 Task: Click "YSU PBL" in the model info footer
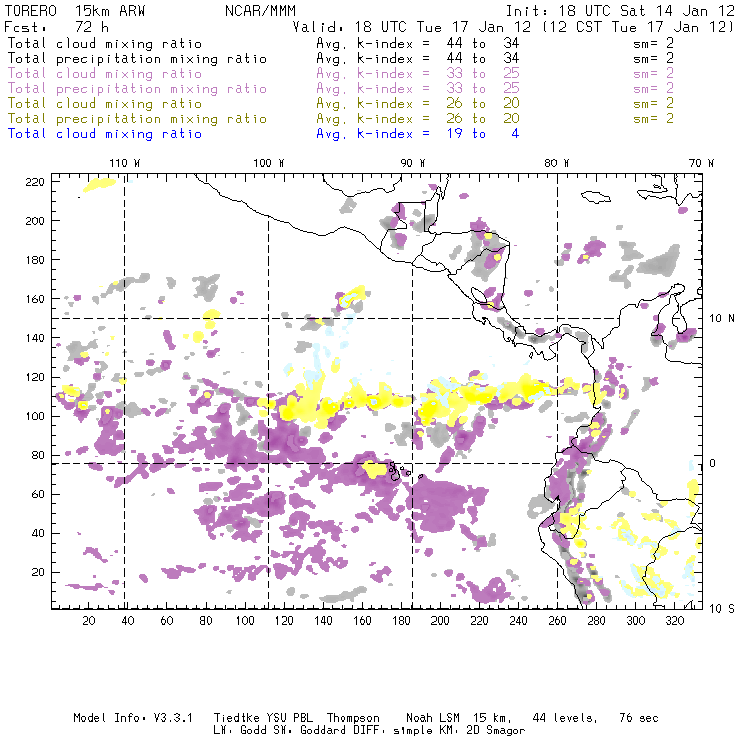point(289,718)
